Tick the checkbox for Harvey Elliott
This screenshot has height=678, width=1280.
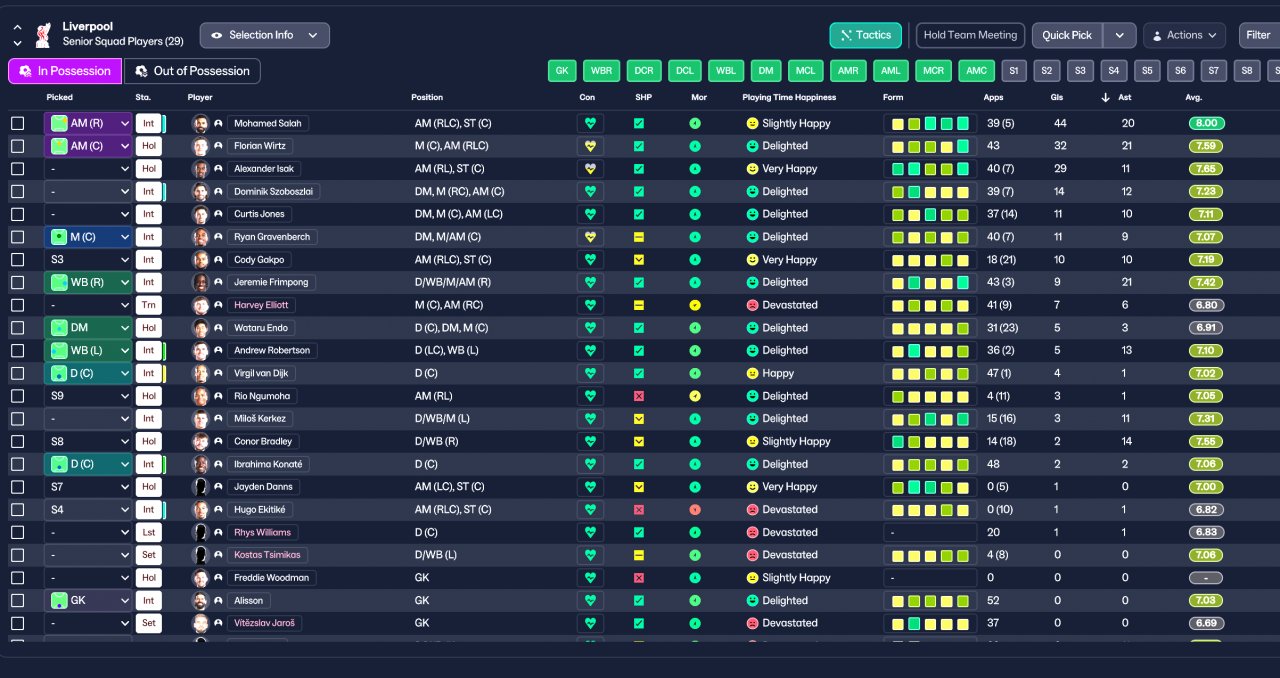(x=17, y=305)
